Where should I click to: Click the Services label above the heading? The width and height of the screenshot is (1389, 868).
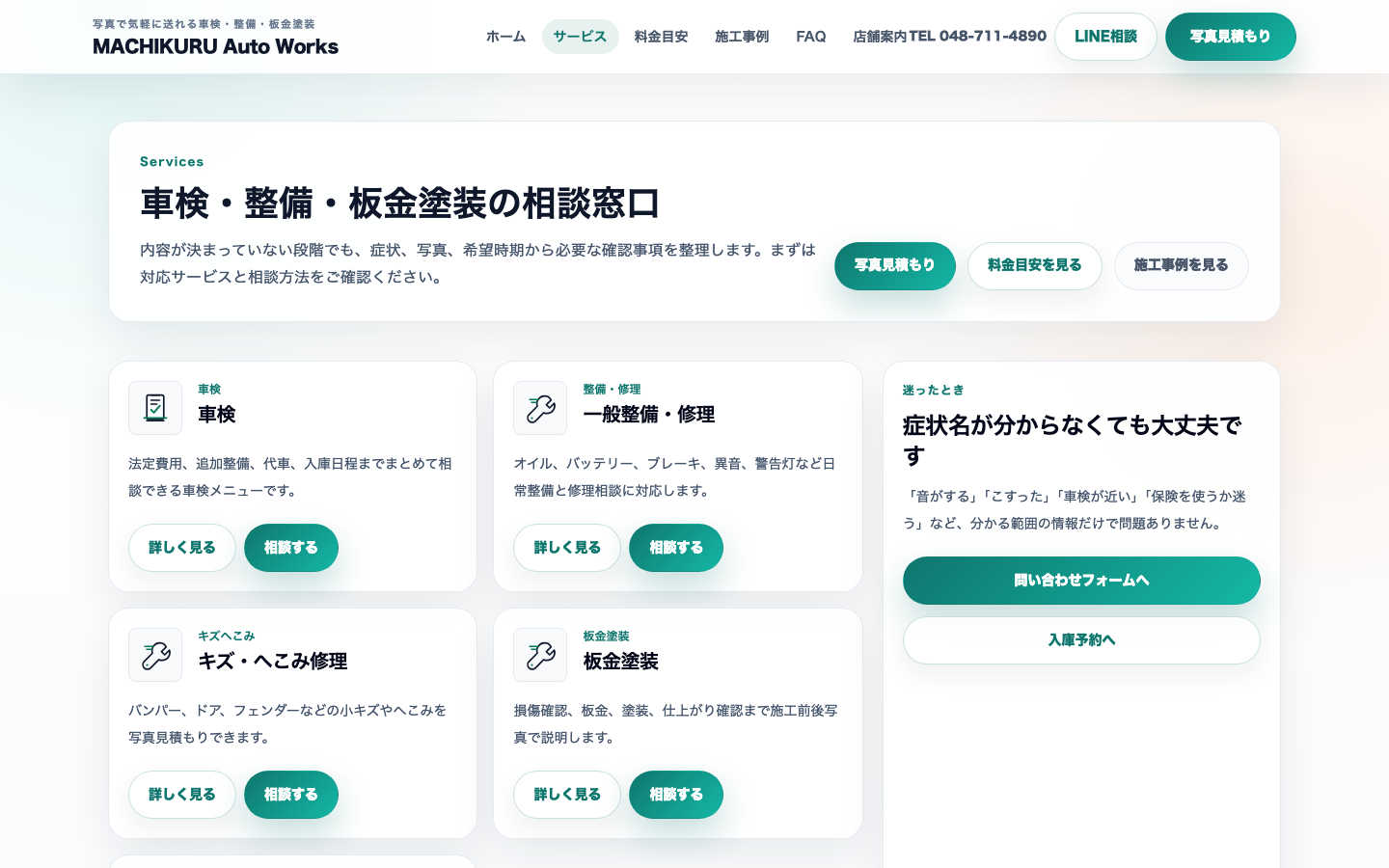point(172,162)
